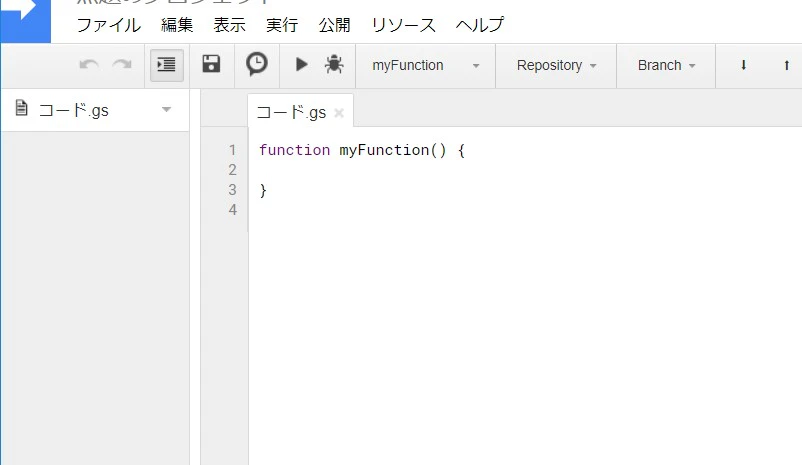802x465 pixels.
Task: Save the script with the floppy disk icon
Action: coord(211,64)
